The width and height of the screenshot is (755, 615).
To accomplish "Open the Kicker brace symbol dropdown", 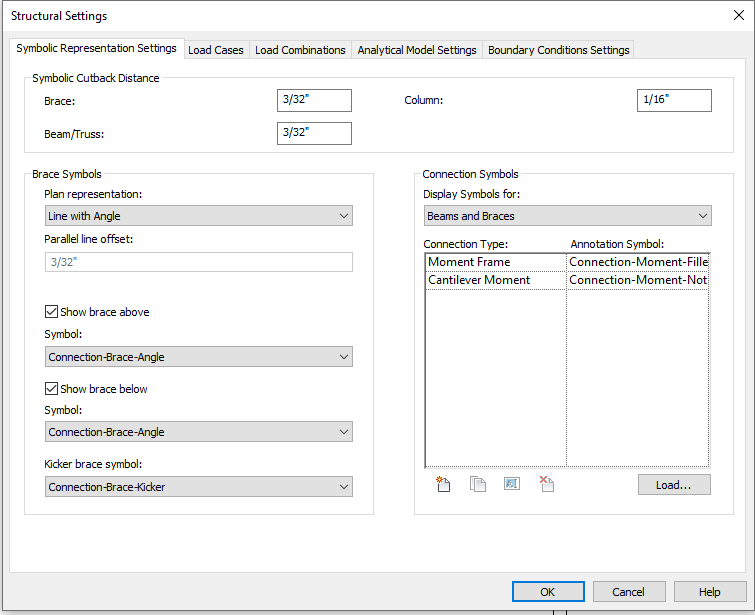I will tap(199, 487).
